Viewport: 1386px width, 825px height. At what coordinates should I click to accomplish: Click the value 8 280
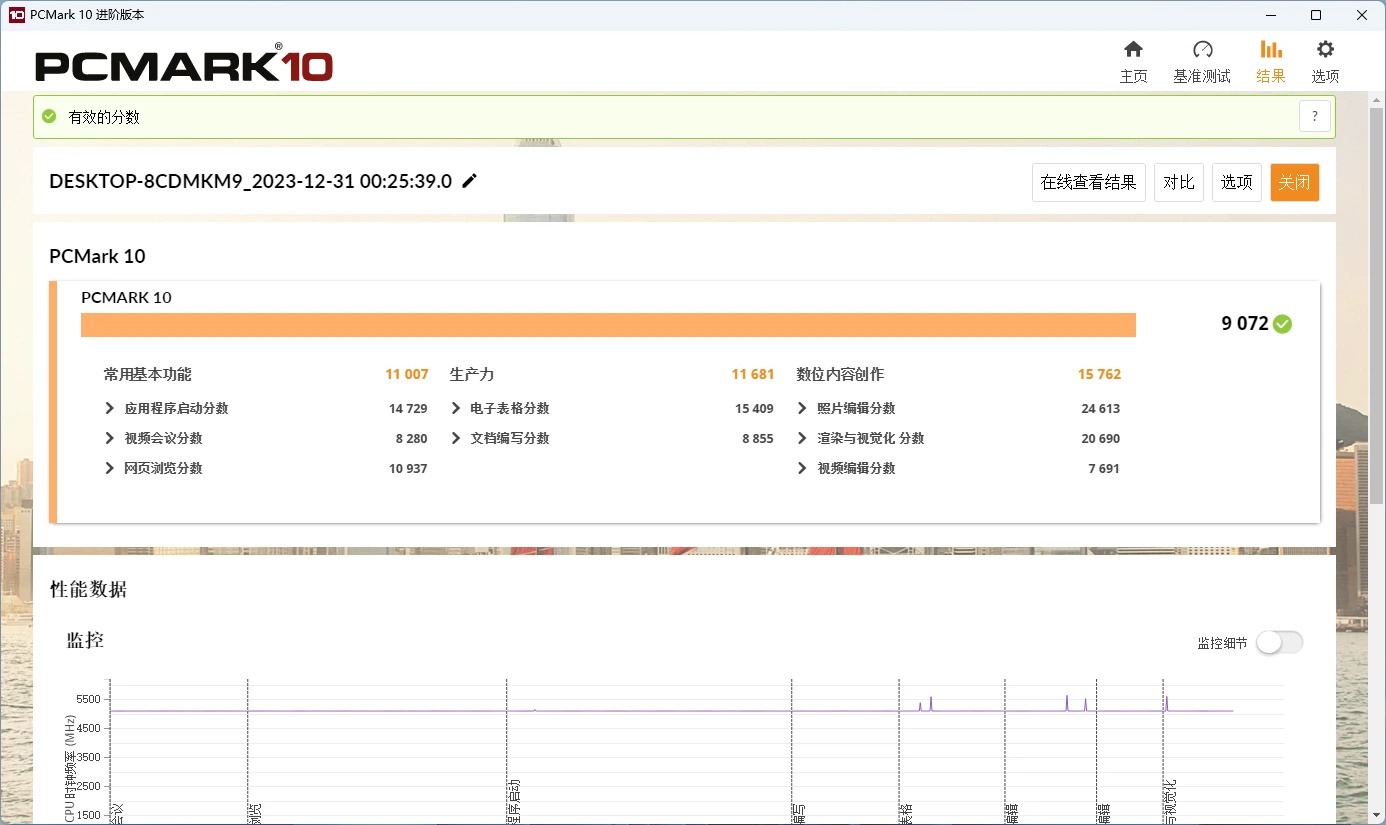tap(411, 438)
